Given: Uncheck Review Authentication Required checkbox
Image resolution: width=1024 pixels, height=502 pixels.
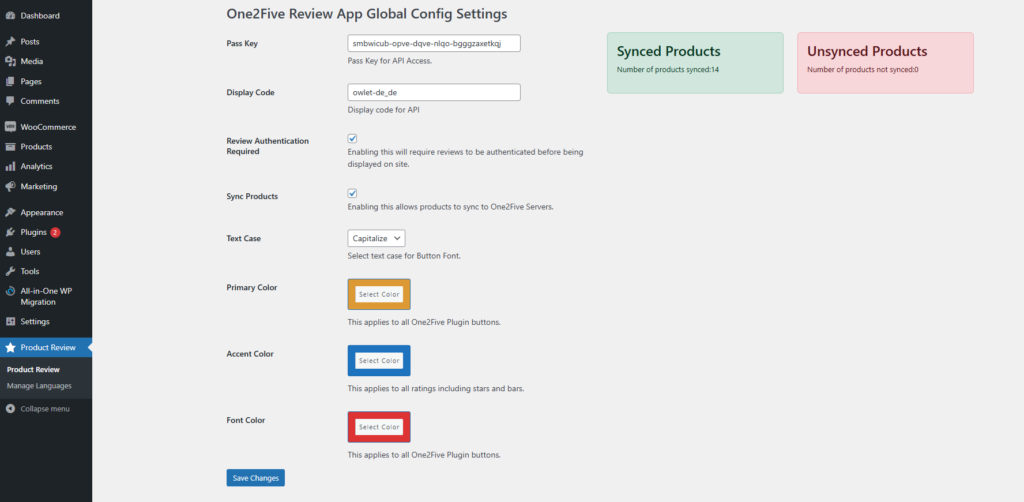Looking at the screenshot, I should [x=352, y=139].
